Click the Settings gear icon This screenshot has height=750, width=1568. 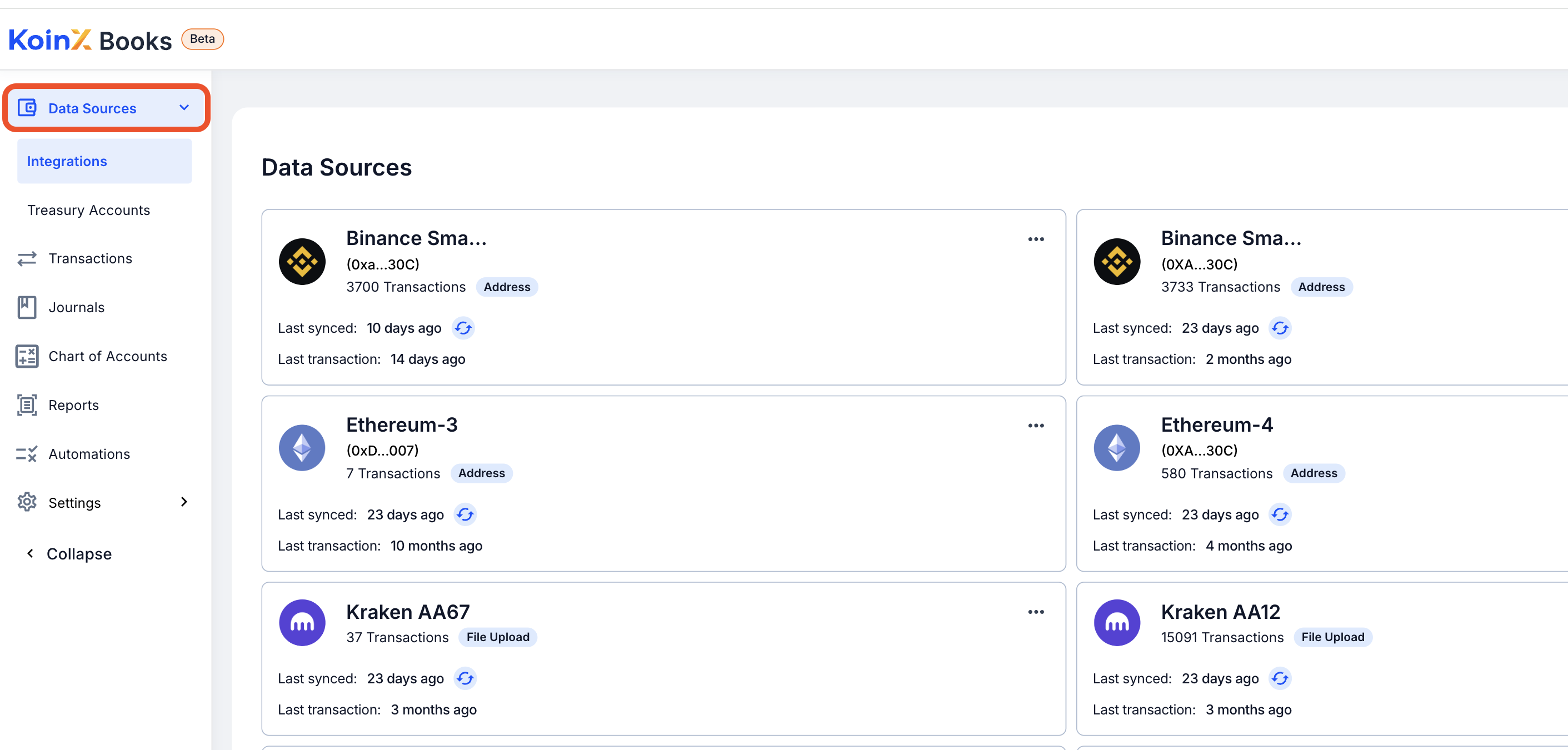[x=27, y=502]
